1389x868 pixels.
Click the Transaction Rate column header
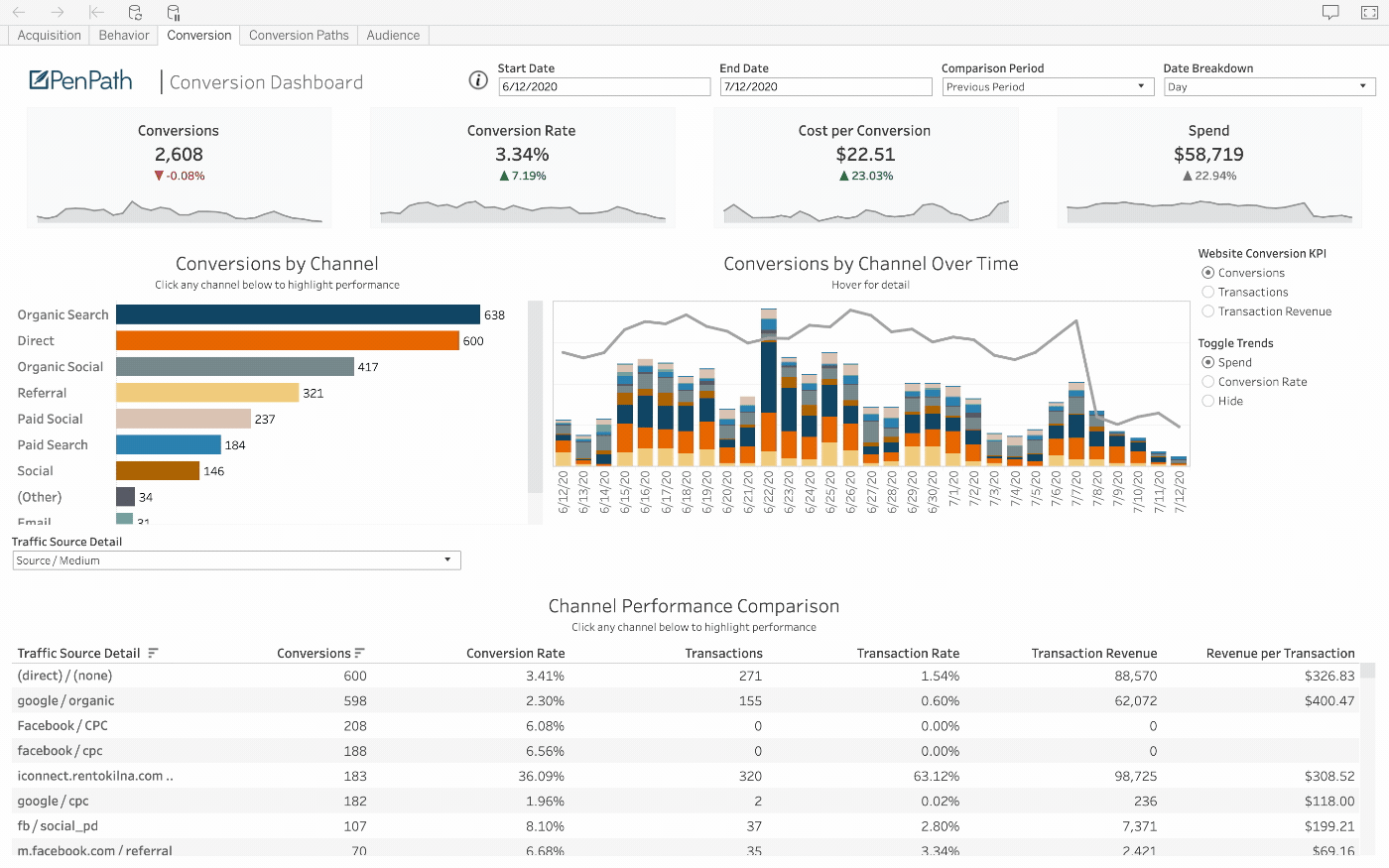tap(909, 653)
